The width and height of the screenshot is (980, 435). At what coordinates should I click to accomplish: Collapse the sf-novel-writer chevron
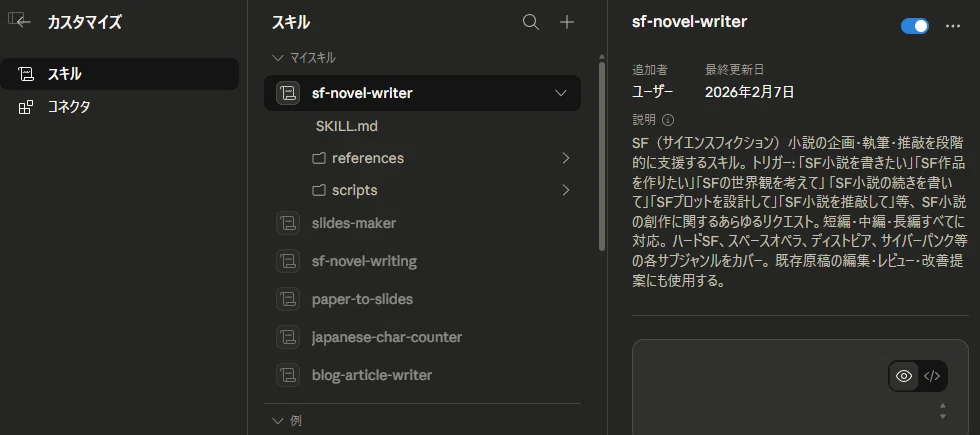(x=561, y=93)
